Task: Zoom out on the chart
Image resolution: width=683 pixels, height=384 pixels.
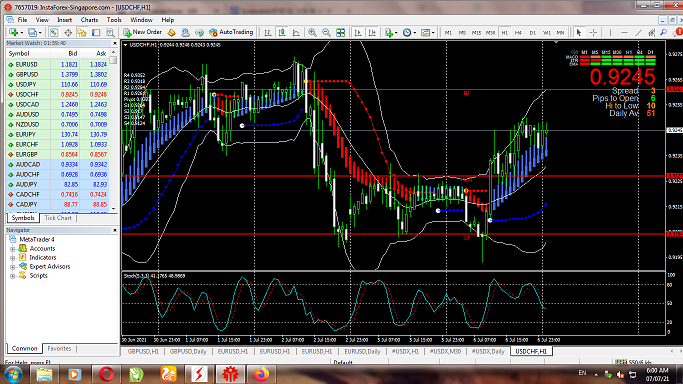Action: [x=326, y=32]
